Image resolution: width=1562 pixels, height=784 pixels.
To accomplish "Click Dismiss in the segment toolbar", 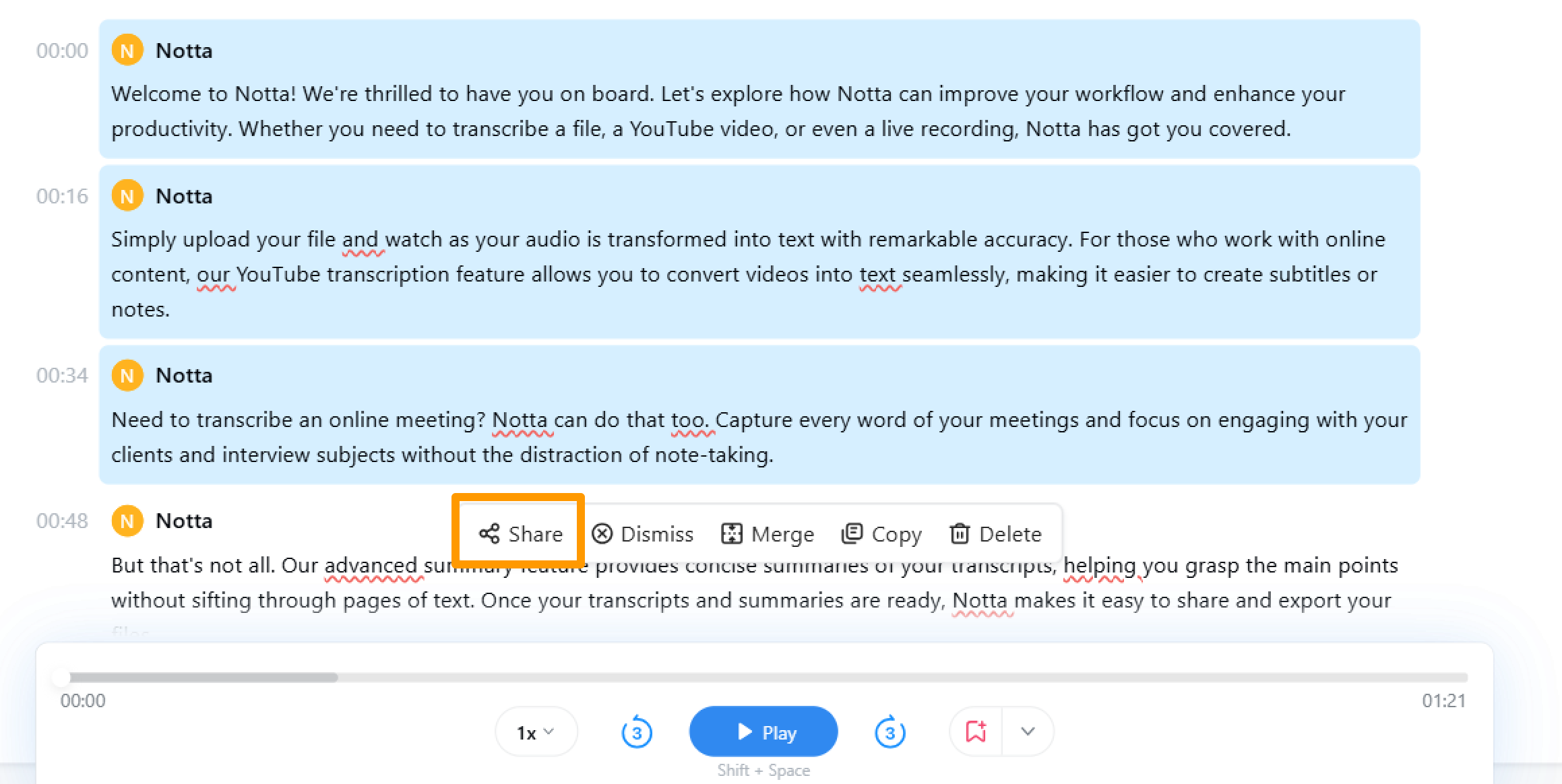I will [x=642, y=534].
